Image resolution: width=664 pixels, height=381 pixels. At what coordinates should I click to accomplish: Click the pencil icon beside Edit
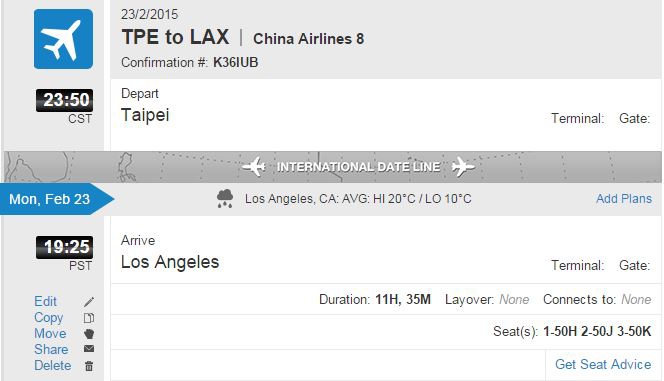[x=89, y=302]
